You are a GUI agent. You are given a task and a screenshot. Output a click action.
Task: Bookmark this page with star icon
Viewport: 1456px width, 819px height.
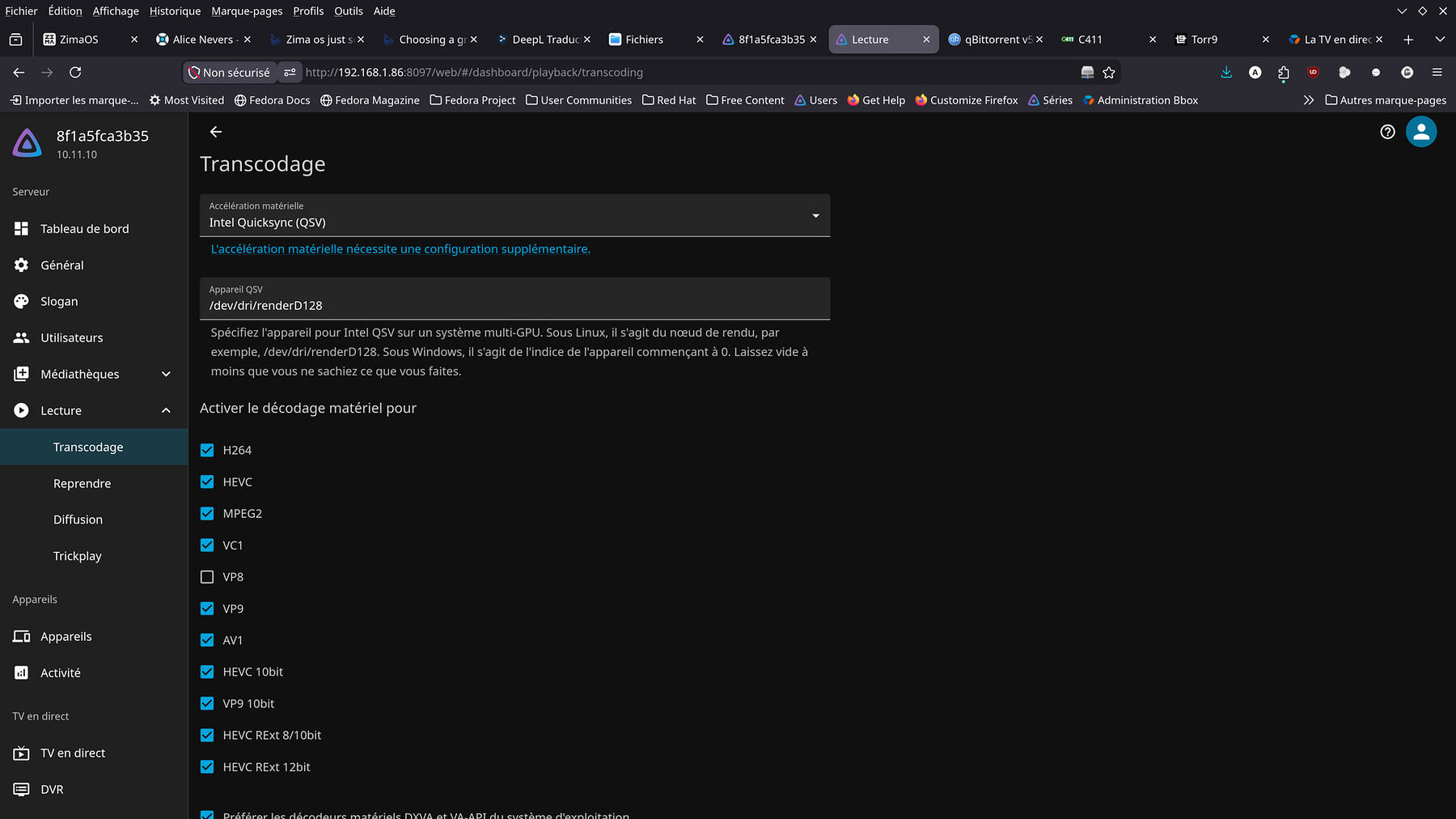click(x=1109, y=73)
